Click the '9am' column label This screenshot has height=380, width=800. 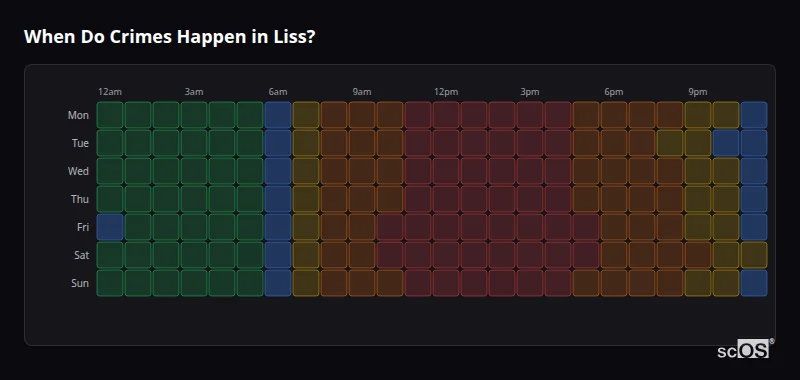(362, 92)
